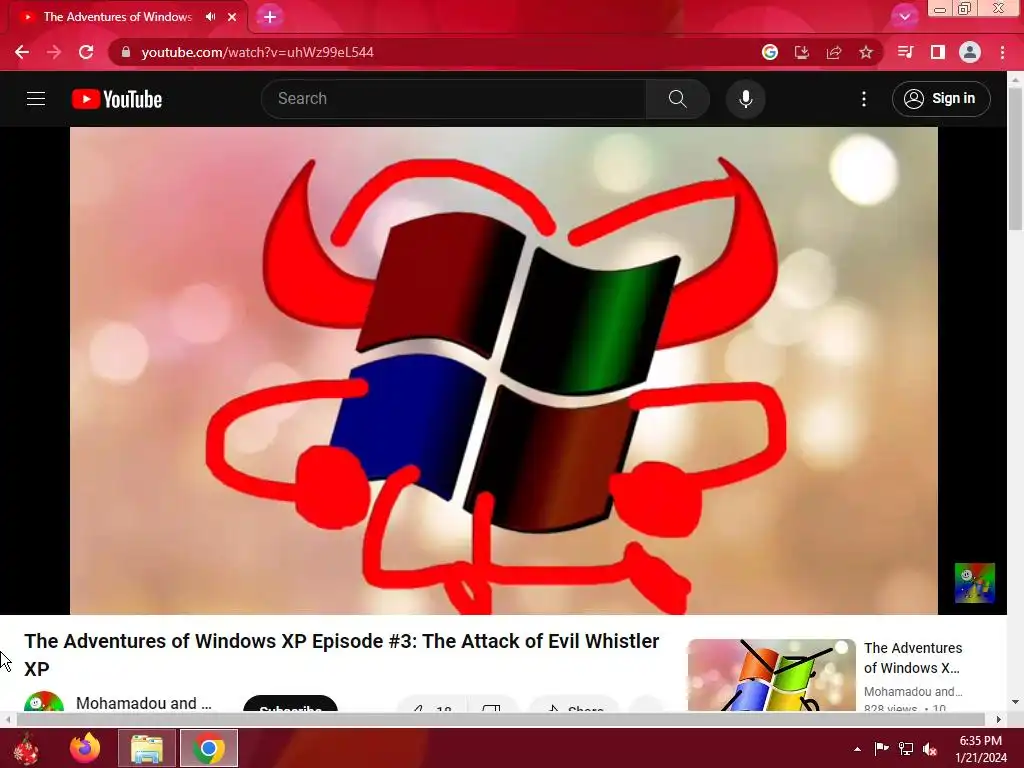Focus the YouTube Search field
This screenshot has width=1024, height=768.
453,99
